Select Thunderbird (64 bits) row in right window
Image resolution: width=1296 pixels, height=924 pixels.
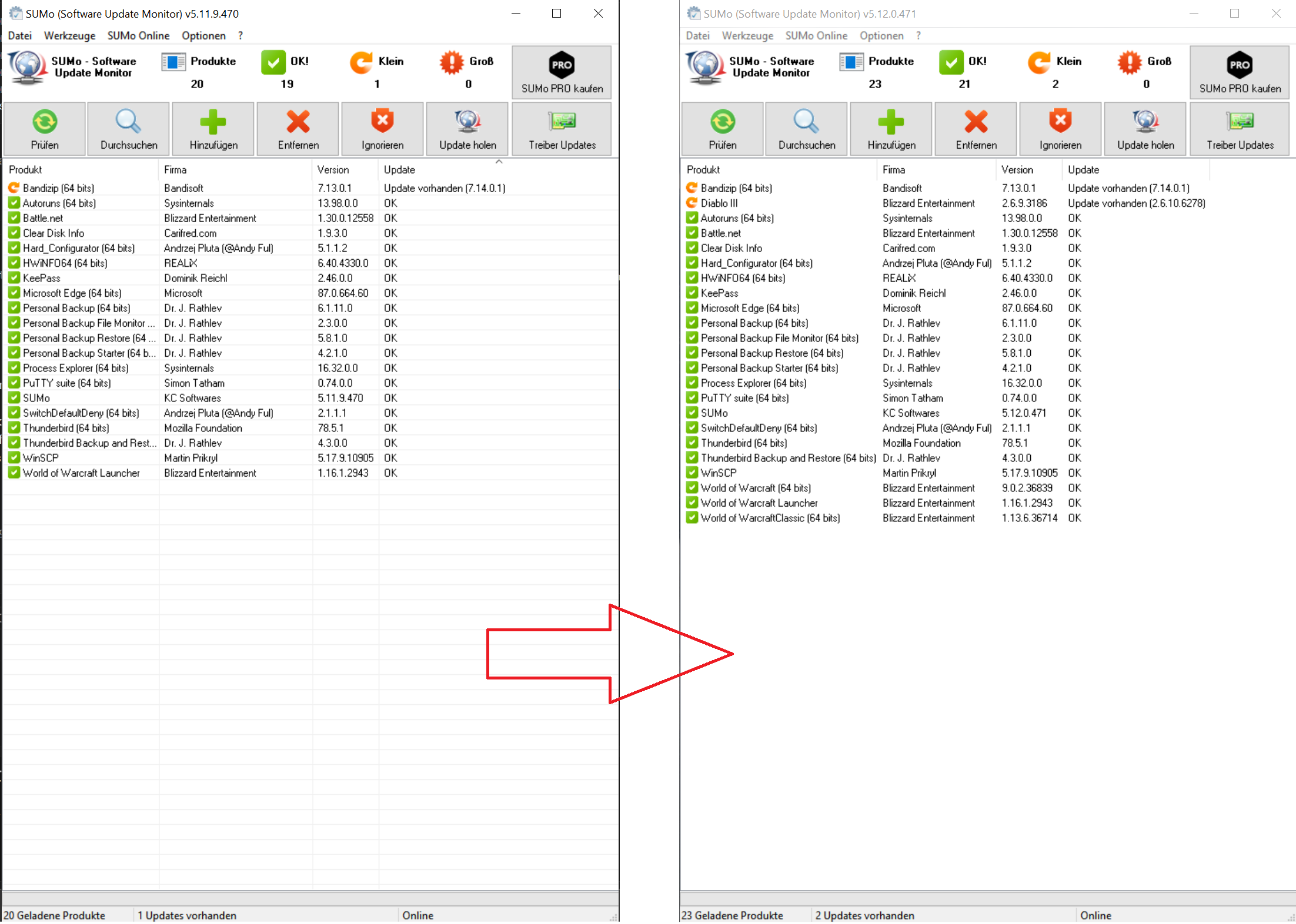tap(743, 443)
